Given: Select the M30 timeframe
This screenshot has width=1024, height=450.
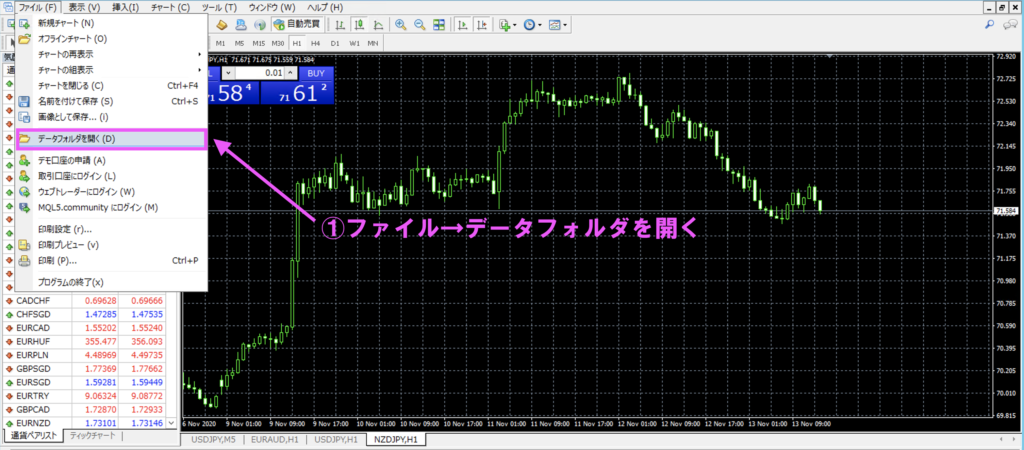Looking at the screenshot, I should click(278, 43).
